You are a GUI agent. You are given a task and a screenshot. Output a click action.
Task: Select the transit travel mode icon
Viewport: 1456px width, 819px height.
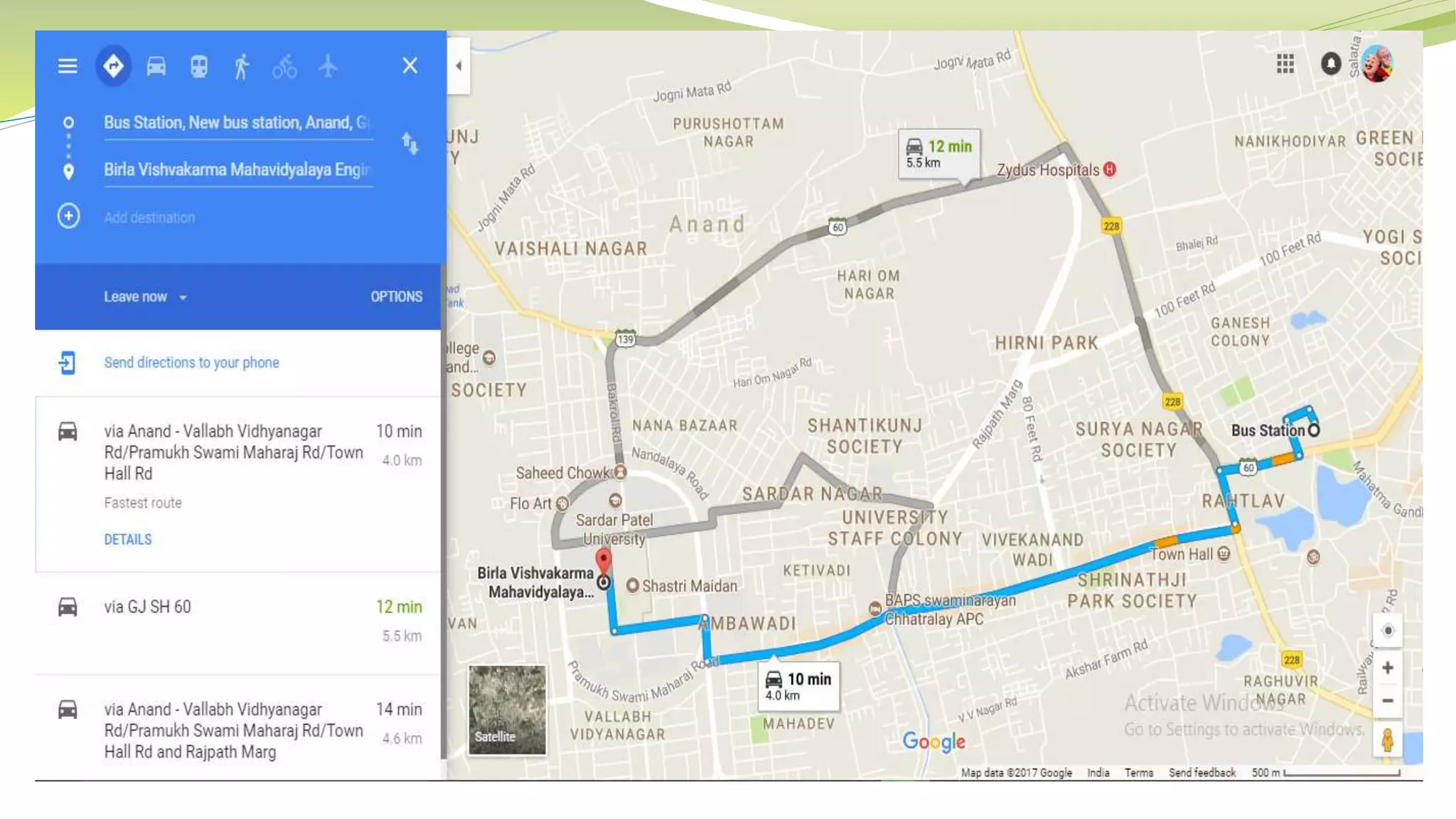coord(199,67)
